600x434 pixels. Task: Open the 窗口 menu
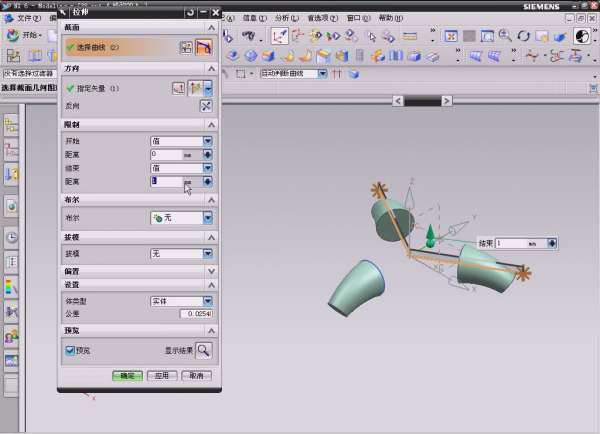[354, 19]
